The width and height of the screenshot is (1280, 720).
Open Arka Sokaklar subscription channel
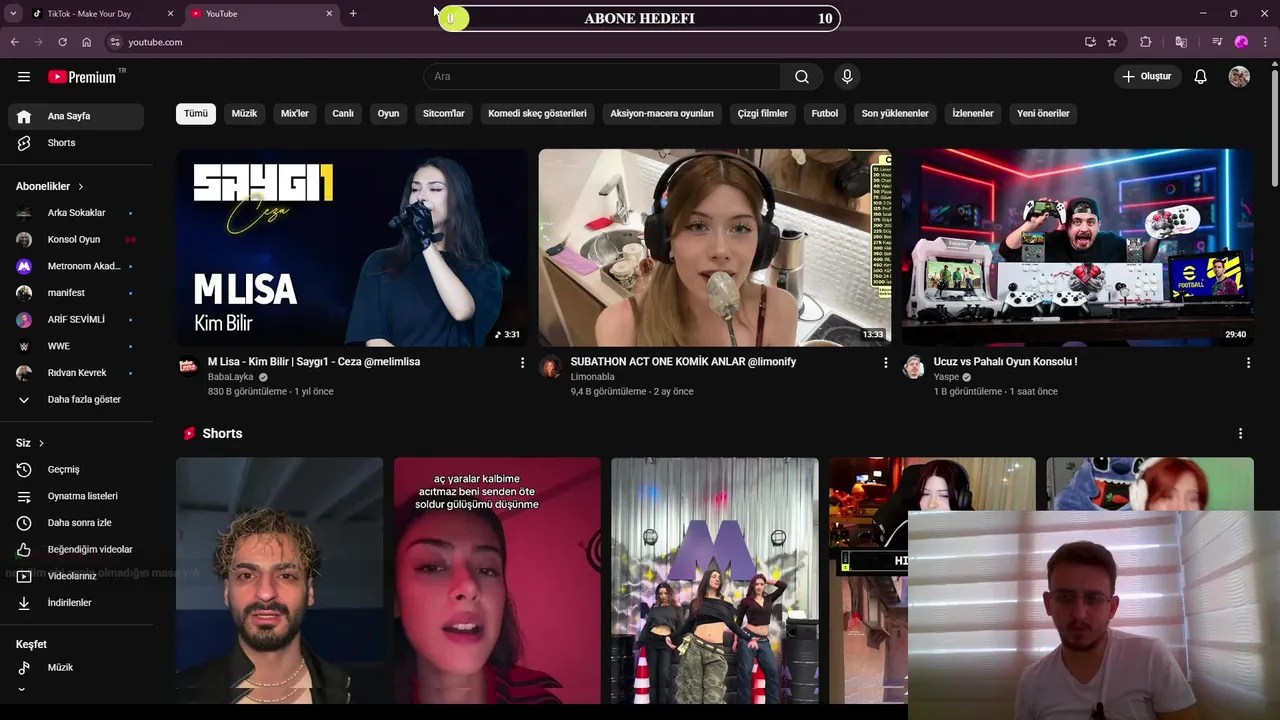[76, 213]
